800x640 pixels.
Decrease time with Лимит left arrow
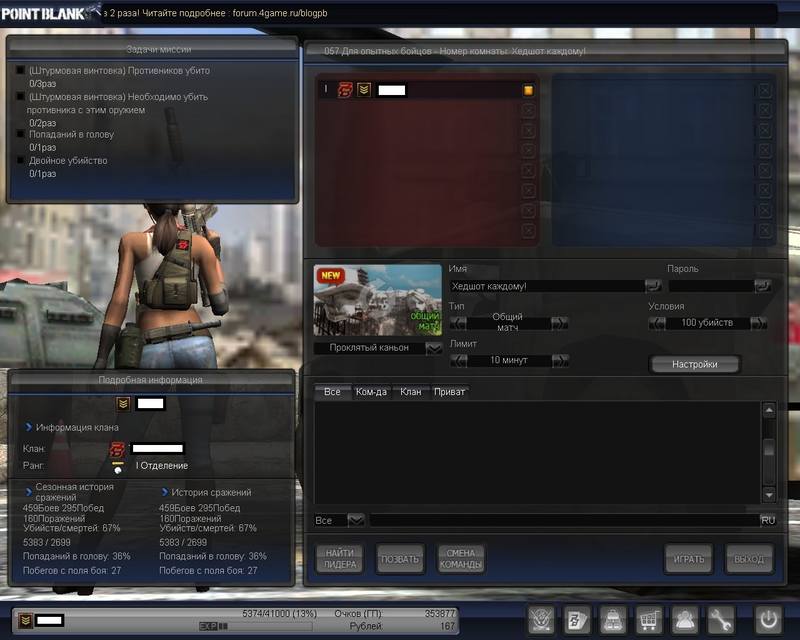tap(458, 360)
